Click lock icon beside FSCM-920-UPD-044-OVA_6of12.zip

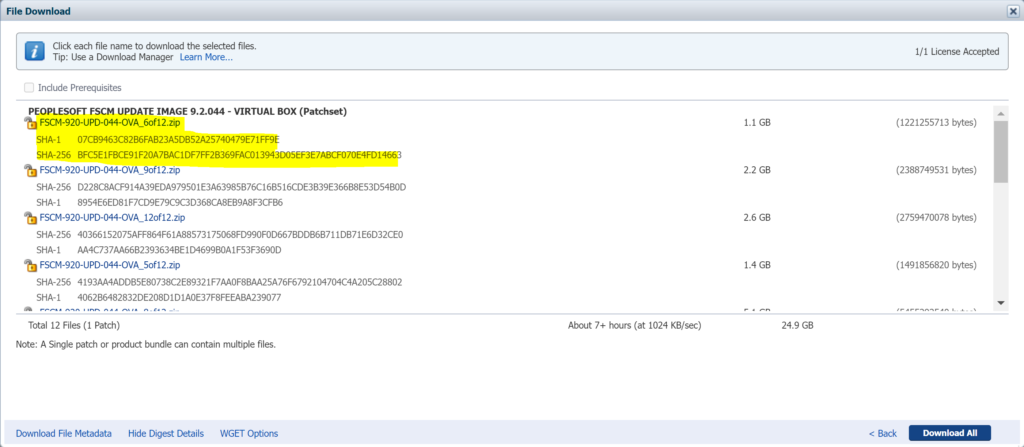30,124
